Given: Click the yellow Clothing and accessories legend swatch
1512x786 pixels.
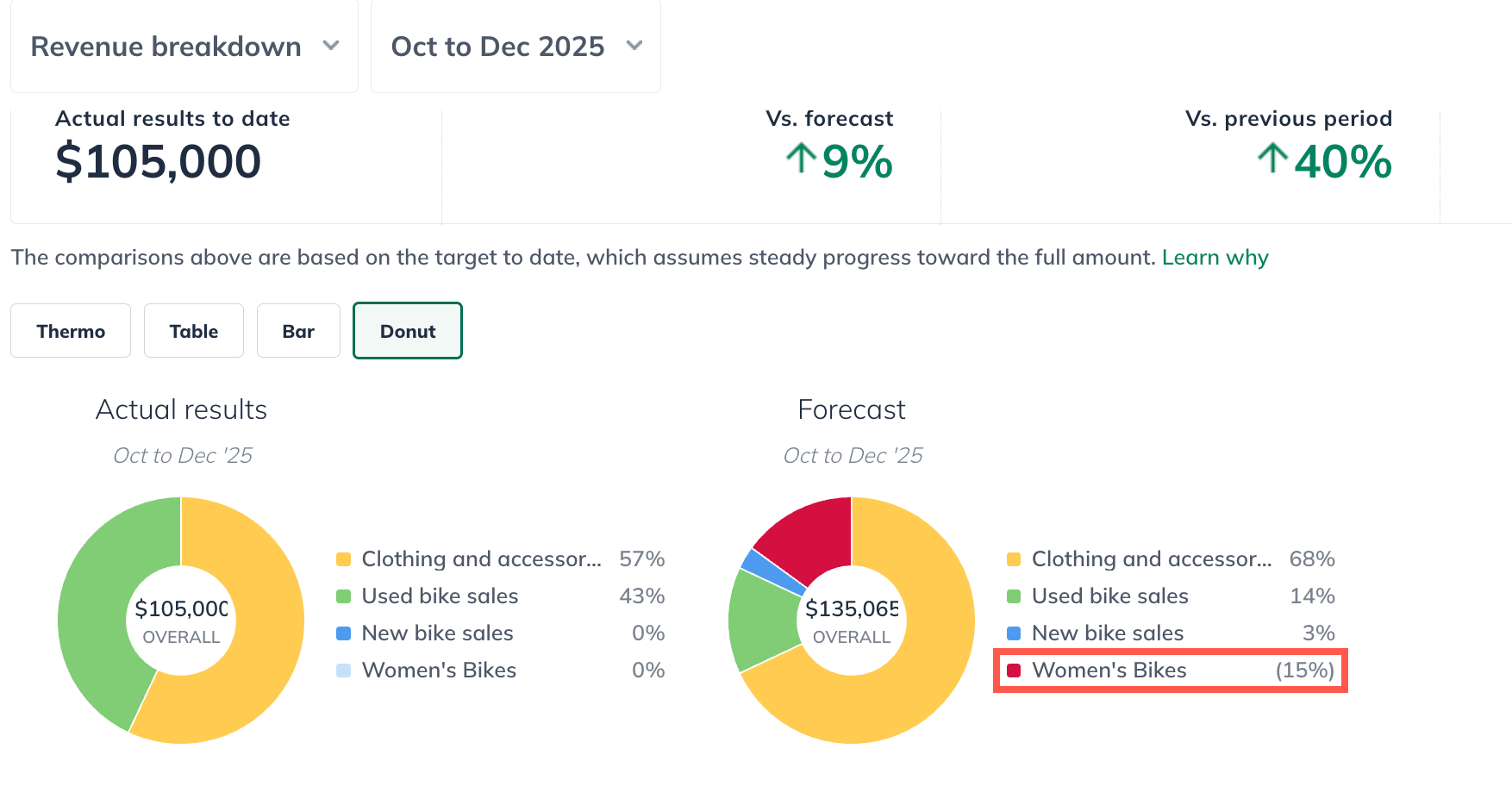Looking at the screenshot, I should [344, 558].
